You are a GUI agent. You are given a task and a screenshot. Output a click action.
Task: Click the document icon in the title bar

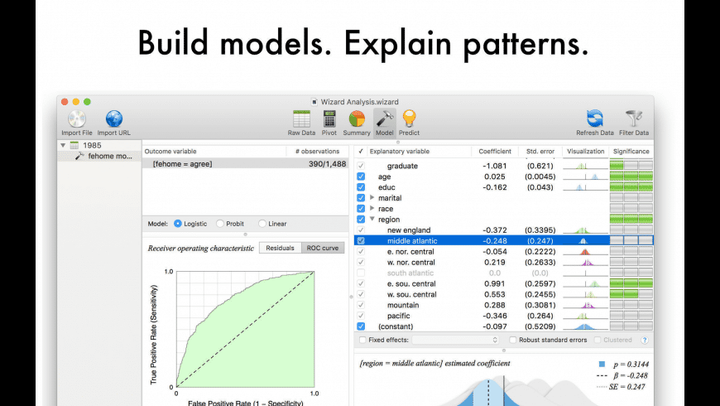tap(314, 102)
